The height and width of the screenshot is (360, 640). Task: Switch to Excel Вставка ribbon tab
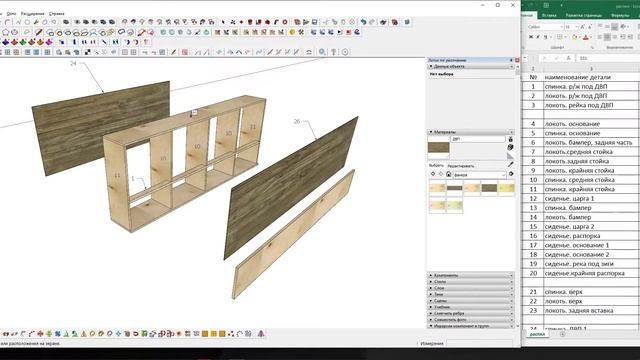point(549,15)
